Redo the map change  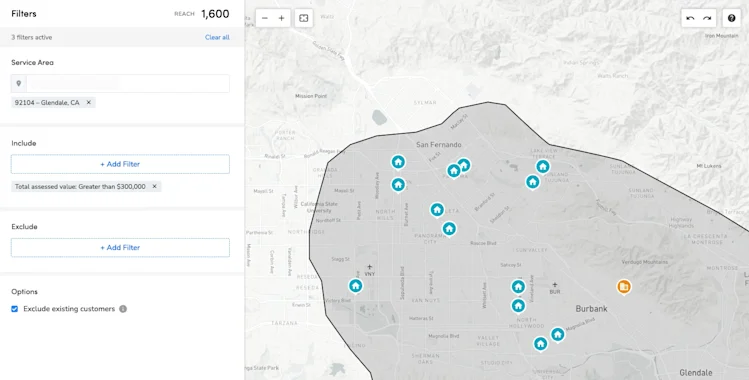707,18
